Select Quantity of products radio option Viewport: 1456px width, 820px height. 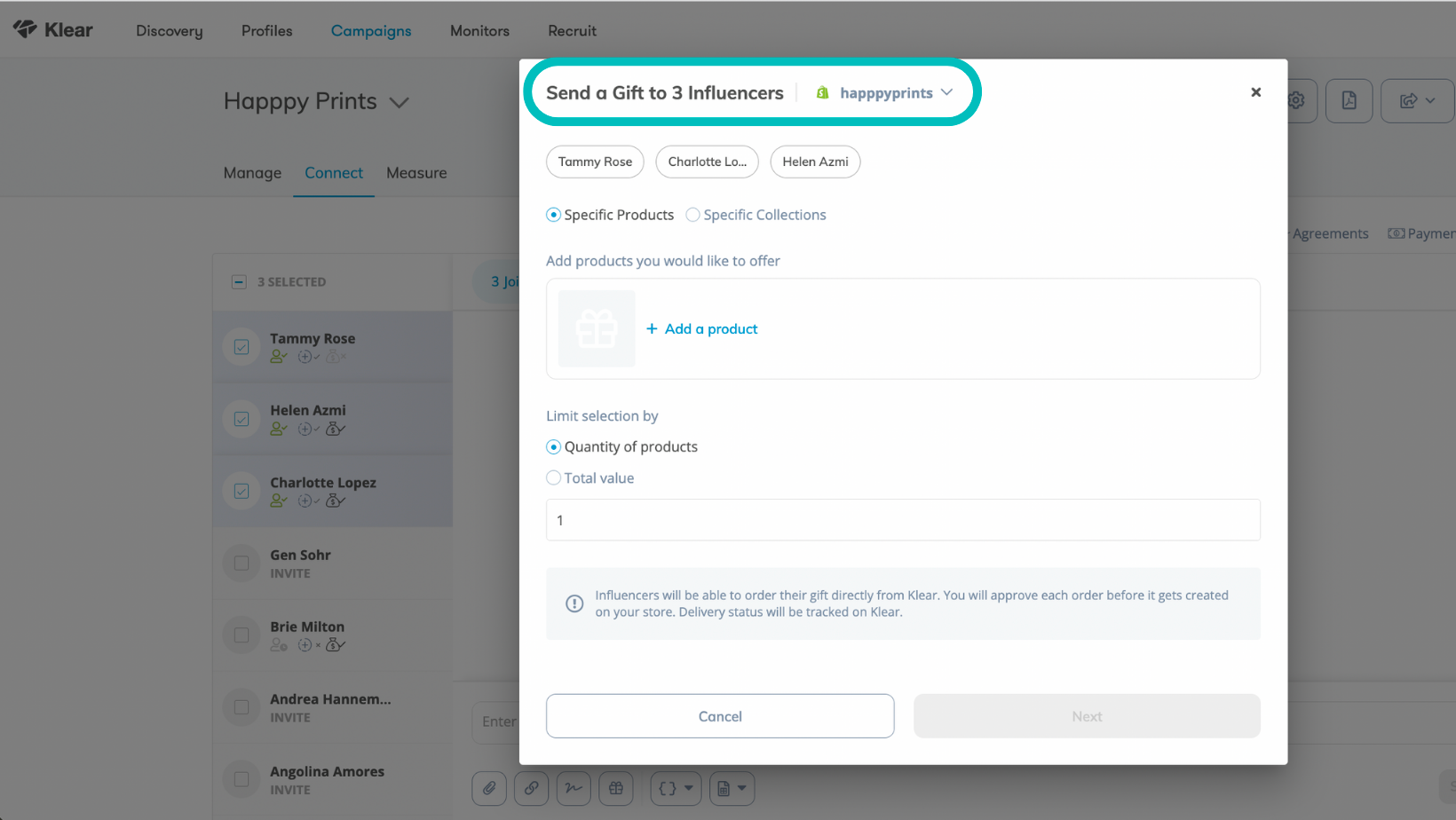553,446
